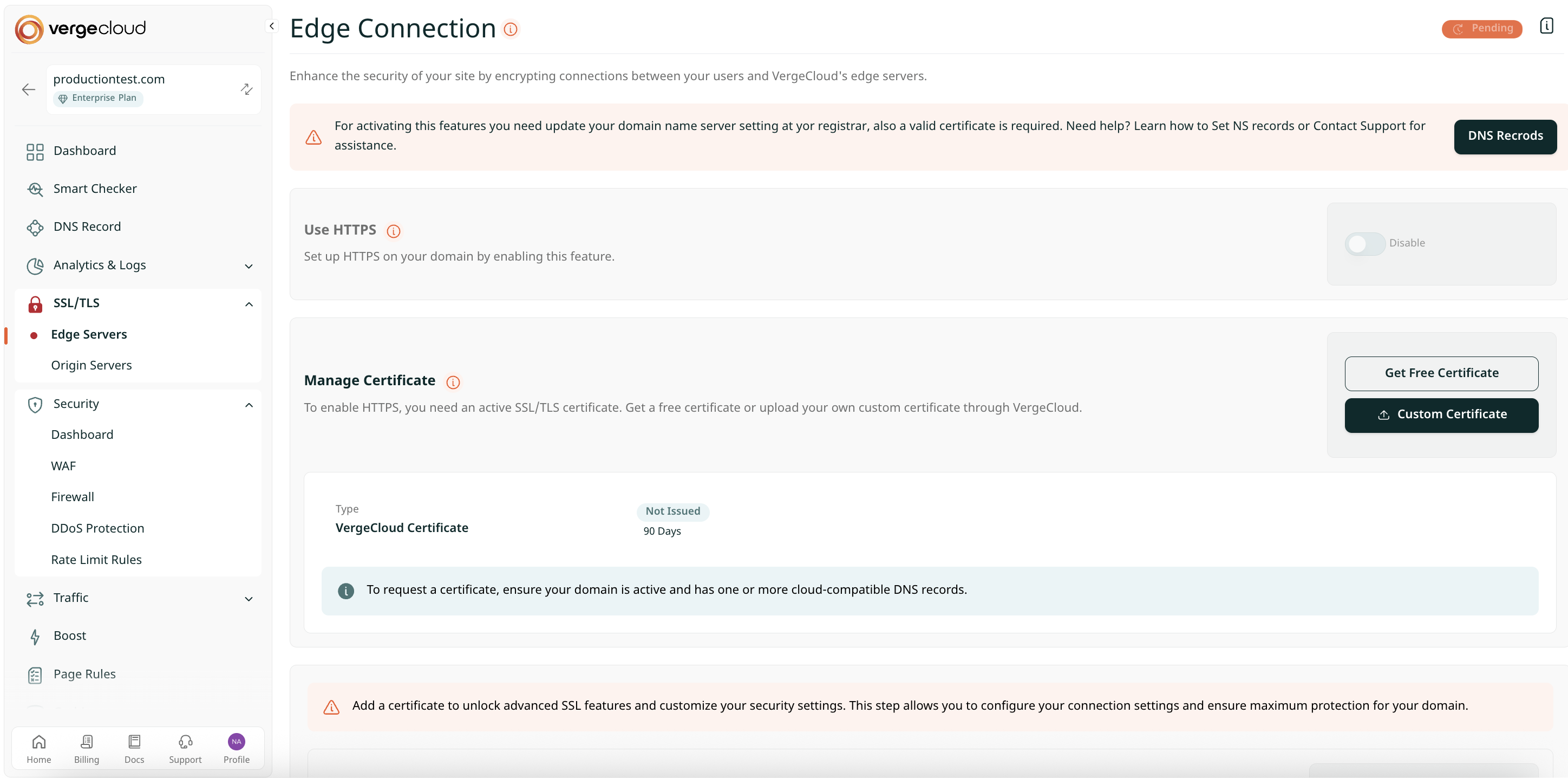Open Origin Servers under SSL/TLS
The image size is (1568, 778).
(x=92, y=366)
